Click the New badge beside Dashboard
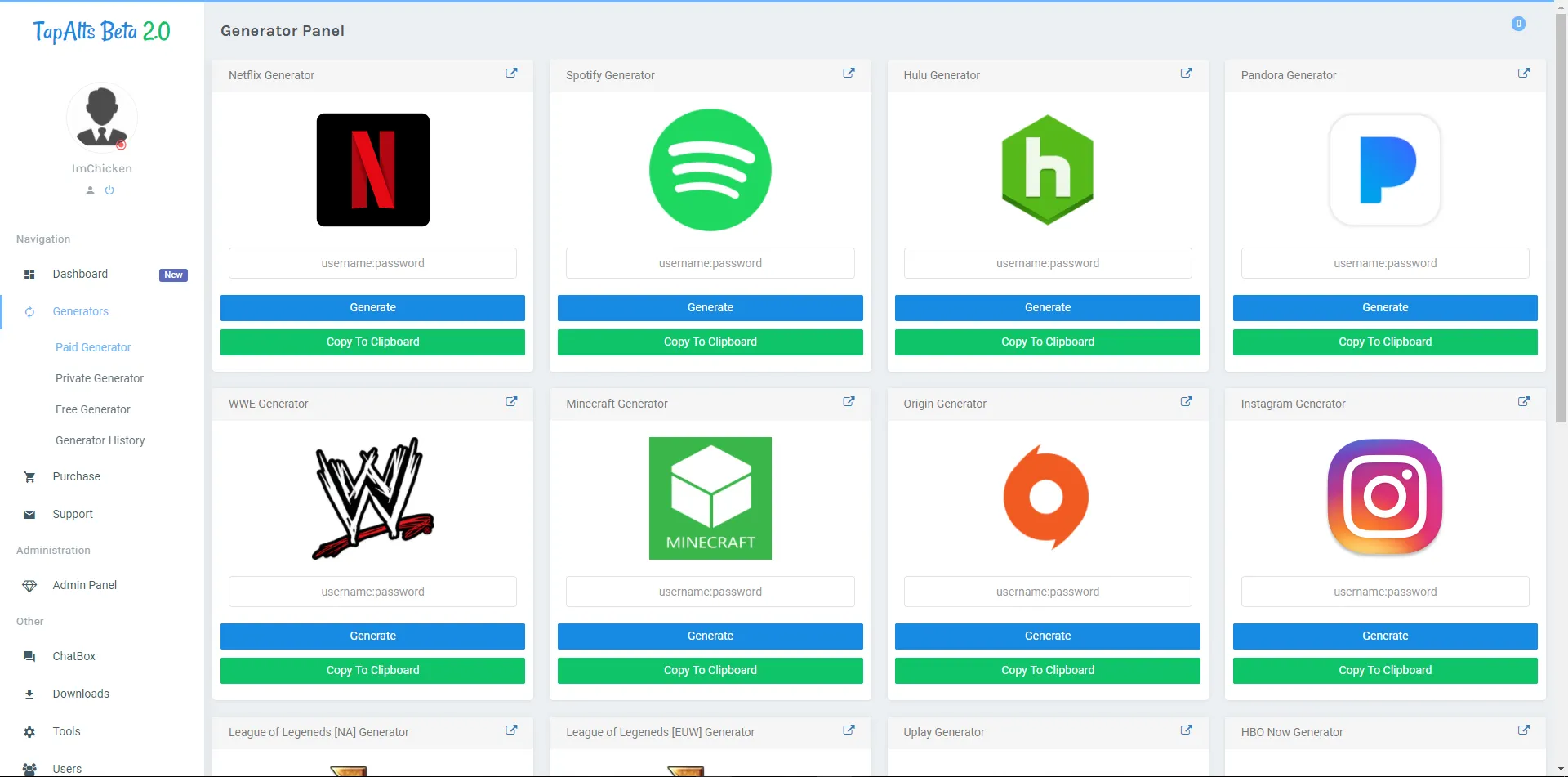This screenshot has width=1568, height=777. click(x=173, y=275)
